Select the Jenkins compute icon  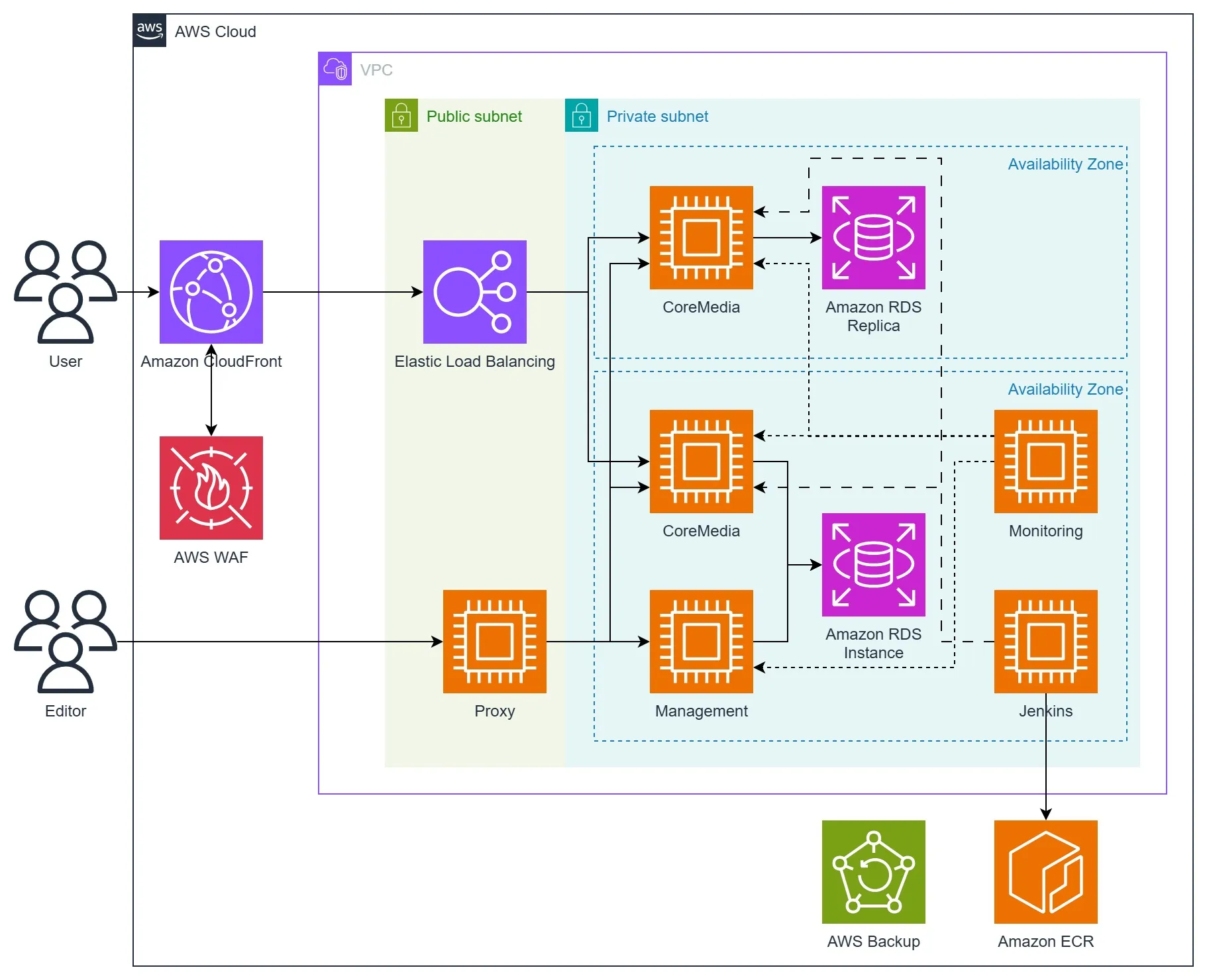[x=1046, y=642]
